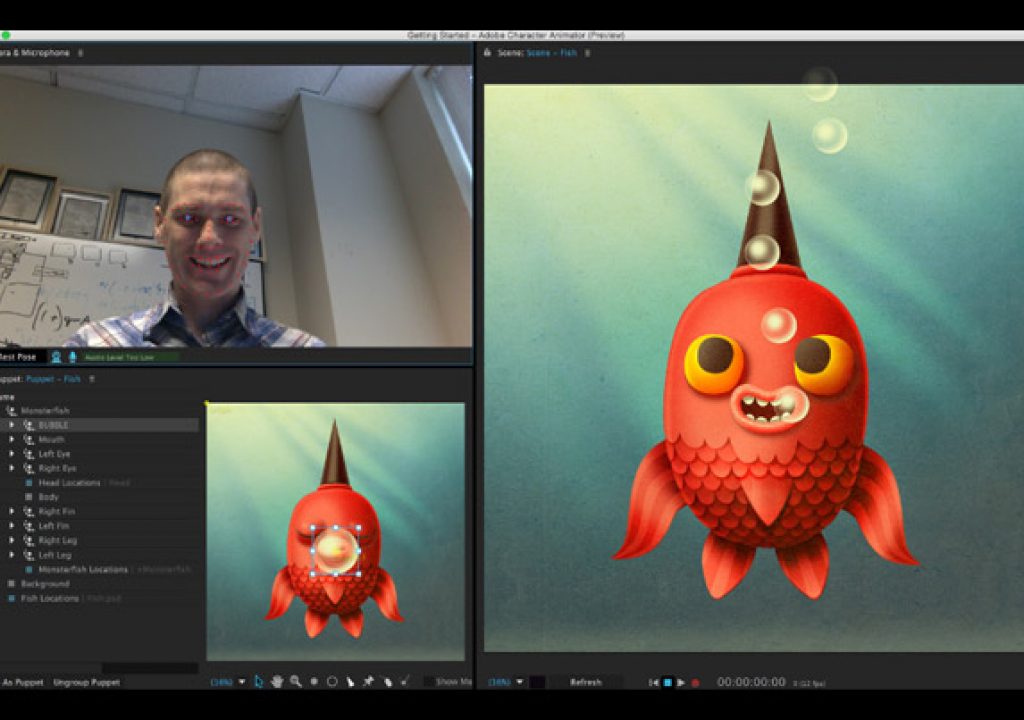
Task: Click the blue Stop playback button
Action: point(667,682)
